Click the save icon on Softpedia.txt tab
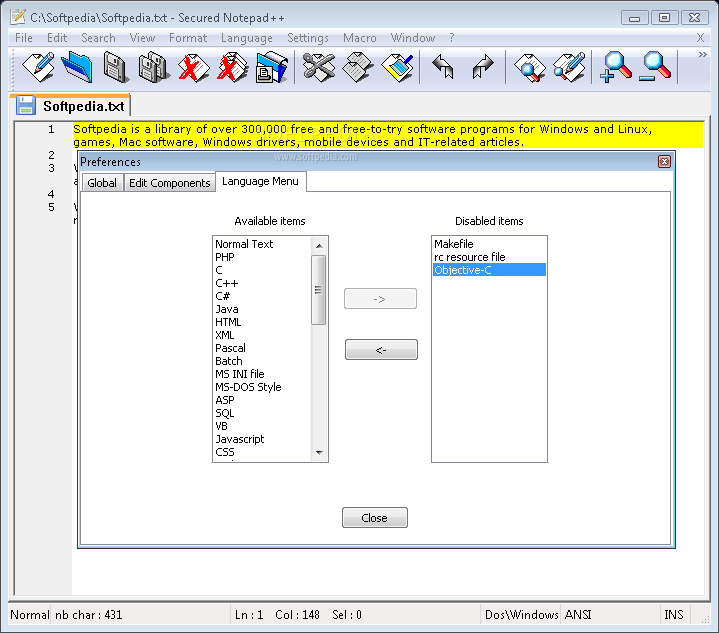Screen dimensions: 719x633 pos(26,106)
